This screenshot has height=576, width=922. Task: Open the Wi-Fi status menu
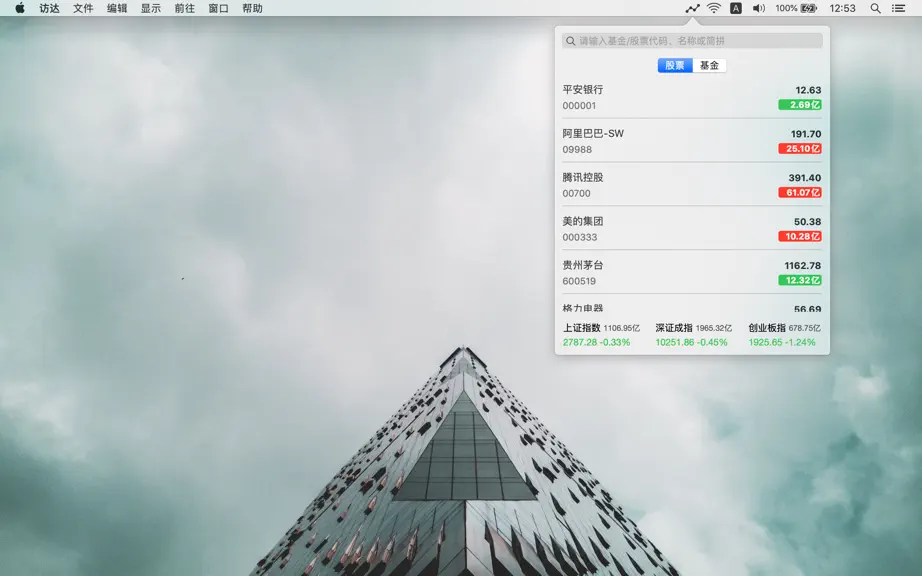click(714, 8)
